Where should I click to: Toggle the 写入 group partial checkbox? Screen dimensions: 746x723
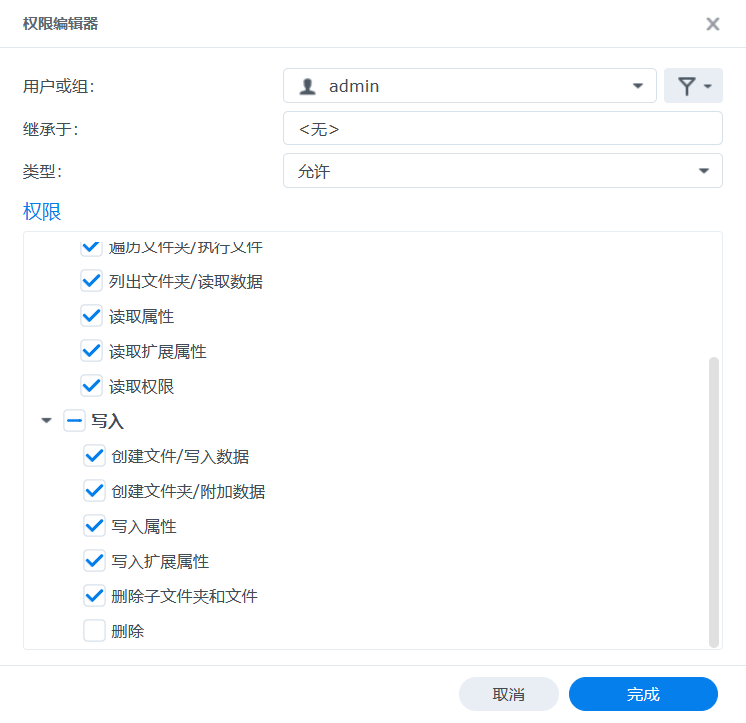pyautogui.click(x=74, y=420)
